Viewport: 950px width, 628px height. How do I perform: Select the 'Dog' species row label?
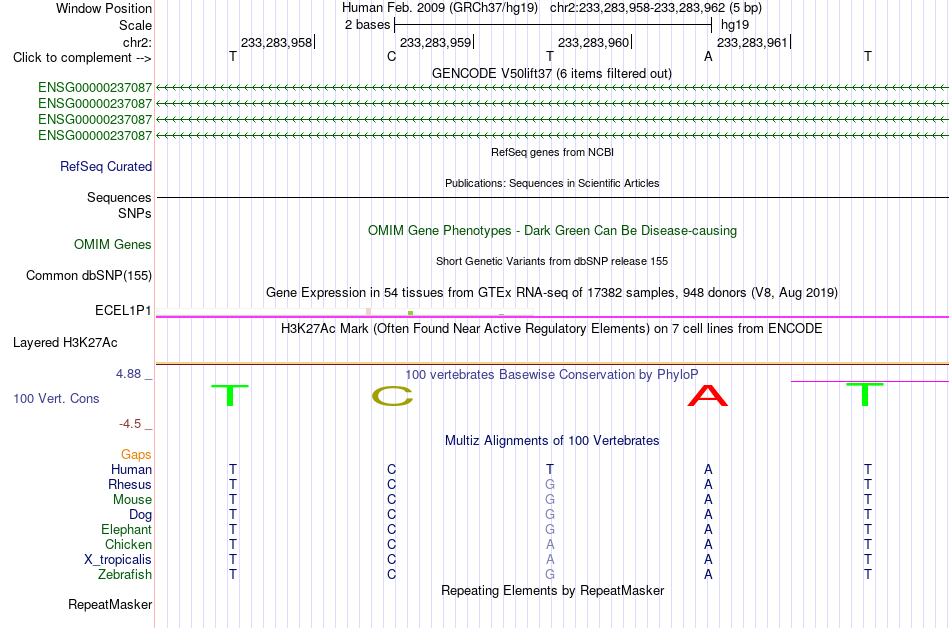click(x=140, y=515)
